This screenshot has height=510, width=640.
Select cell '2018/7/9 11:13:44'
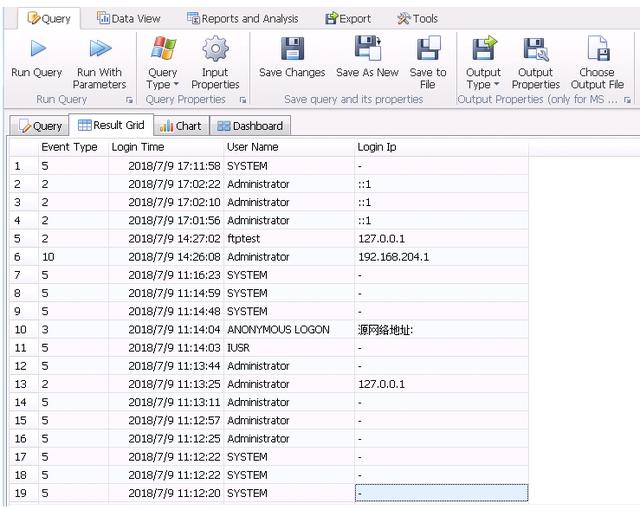pyautogui.click(x=166, y=366)
